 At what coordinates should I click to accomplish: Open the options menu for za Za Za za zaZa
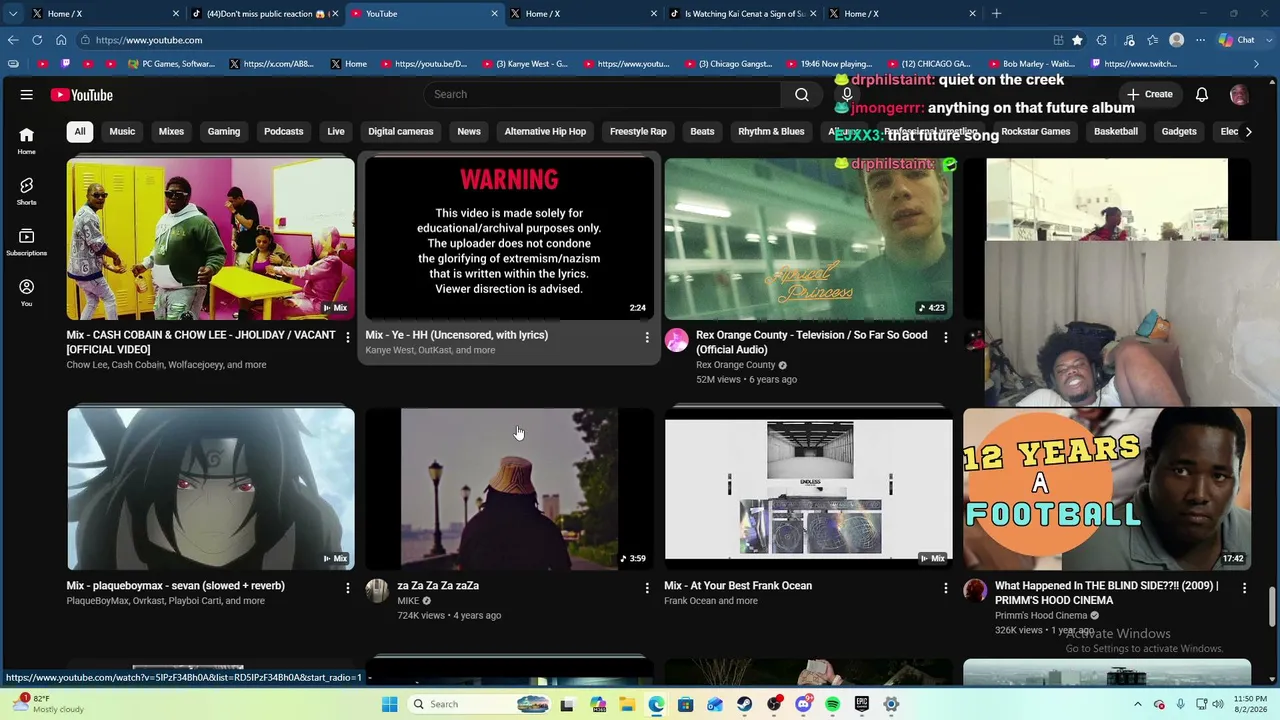647,588
